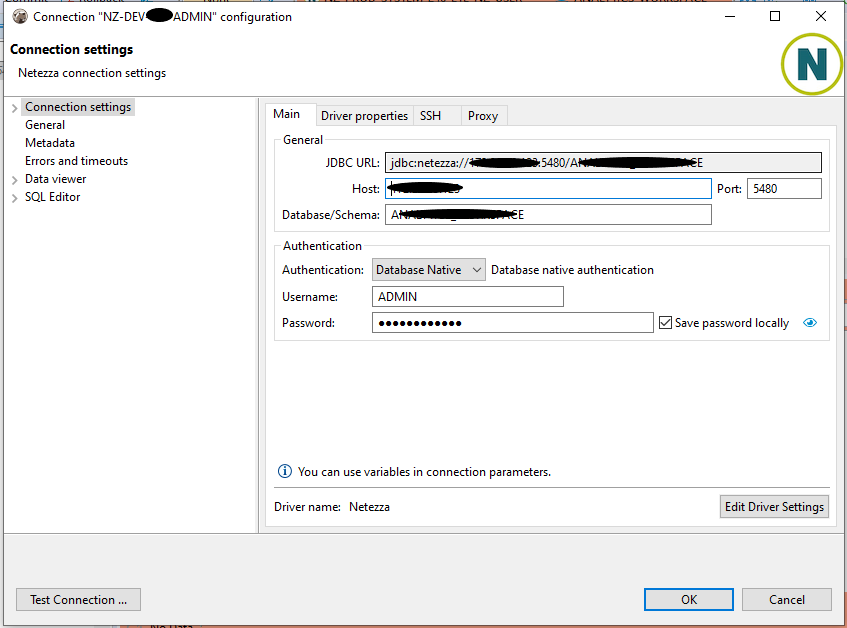The height and width of the screenshot is (628, 847).
Task: Reveal the password with the eye icon
Action: [810, 322]
